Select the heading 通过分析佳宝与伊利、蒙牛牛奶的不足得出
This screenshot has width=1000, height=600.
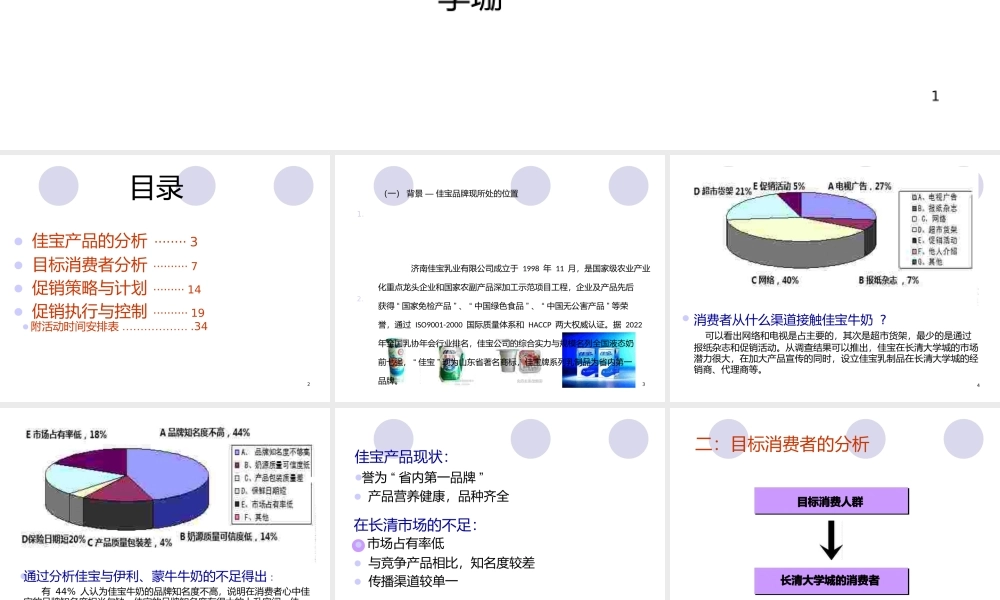coord(148,576)
